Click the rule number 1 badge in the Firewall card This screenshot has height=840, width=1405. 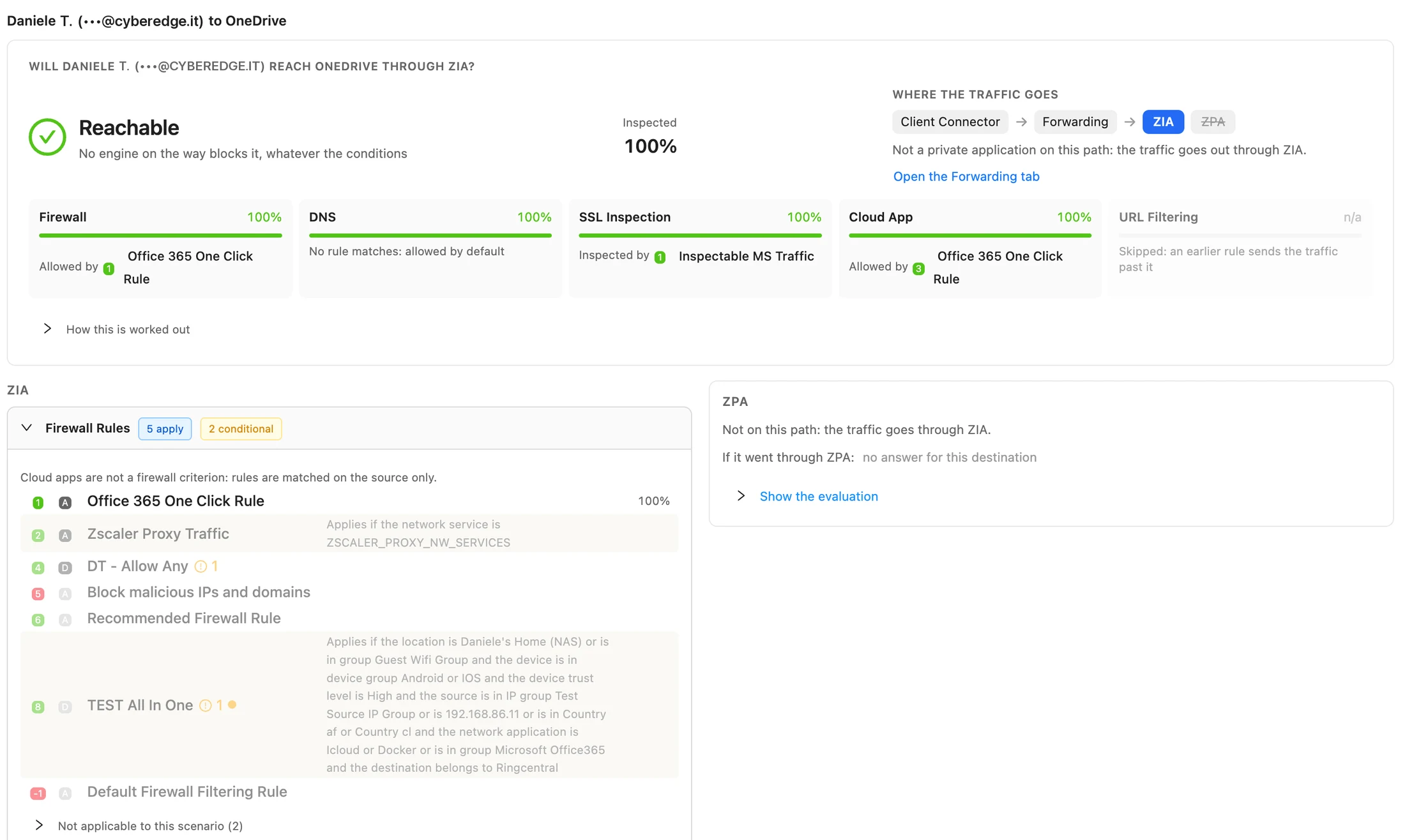(109, 269)
